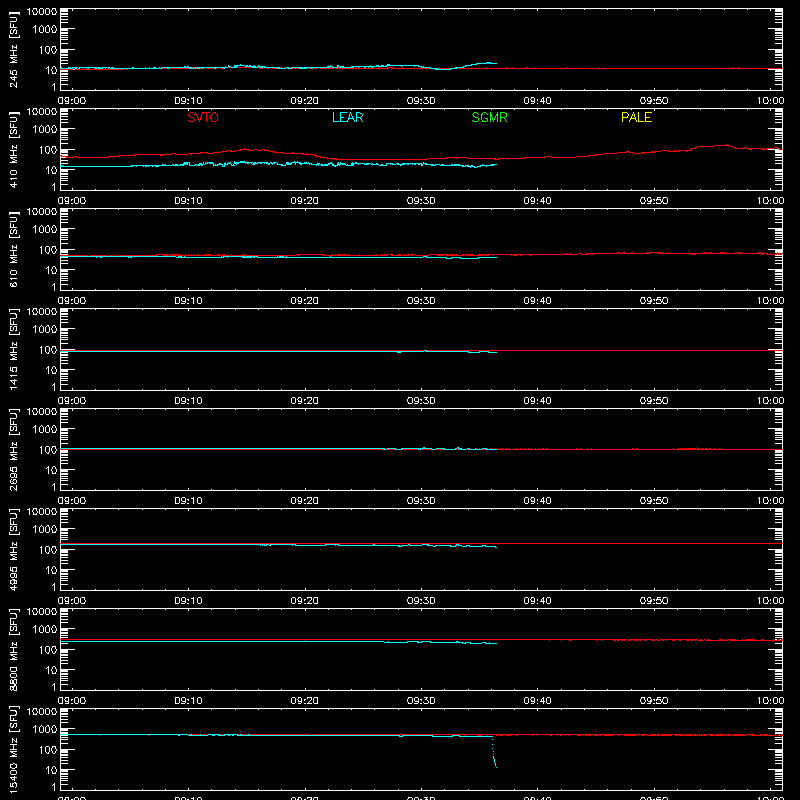Viewport: 800px width, 800px height.
Task: Click 09:30 tick label under 610 MHz panel
Action: (421, 301)
